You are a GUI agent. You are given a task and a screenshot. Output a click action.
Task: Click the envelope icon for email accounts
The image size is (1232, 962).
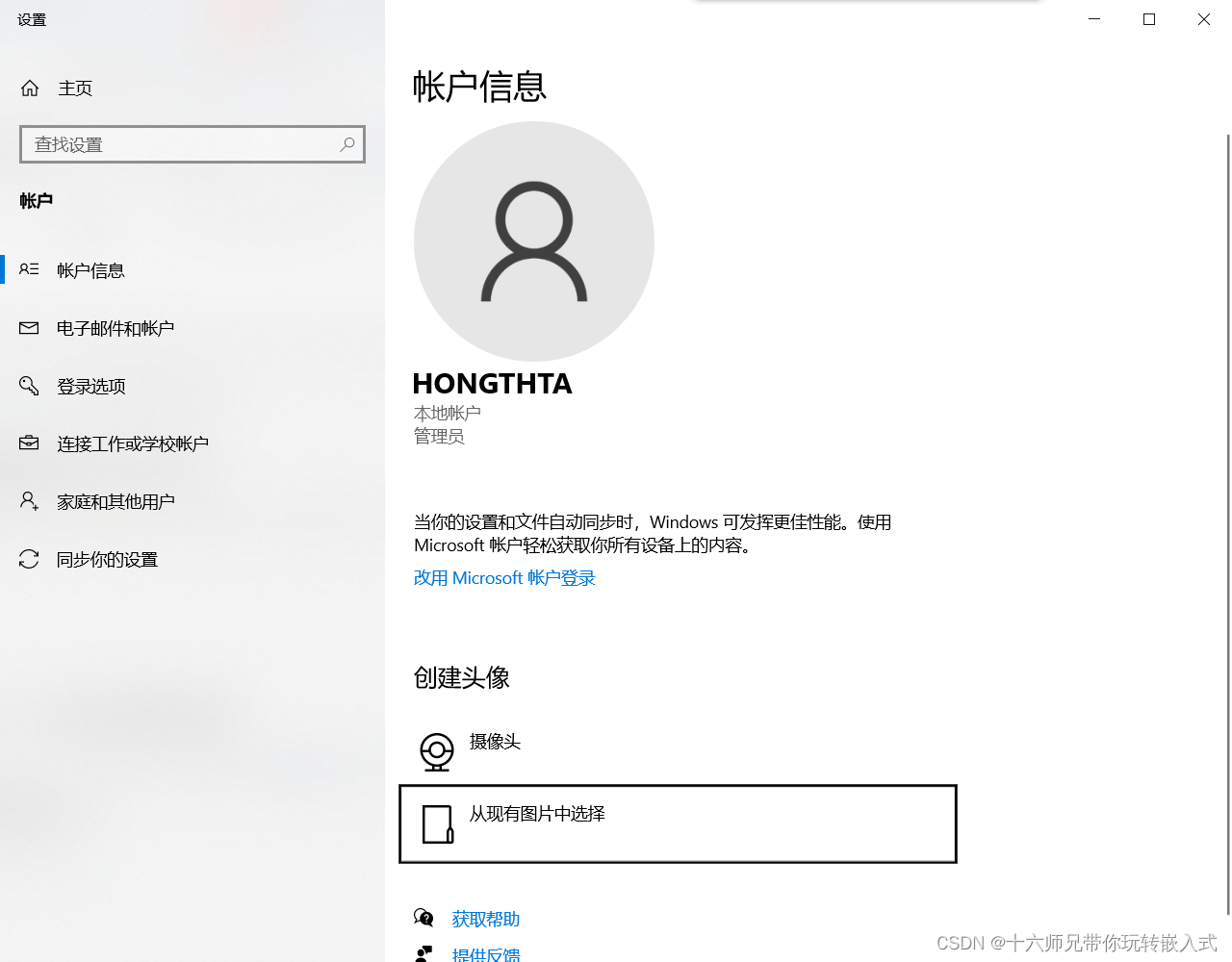(x=29, y=328)
